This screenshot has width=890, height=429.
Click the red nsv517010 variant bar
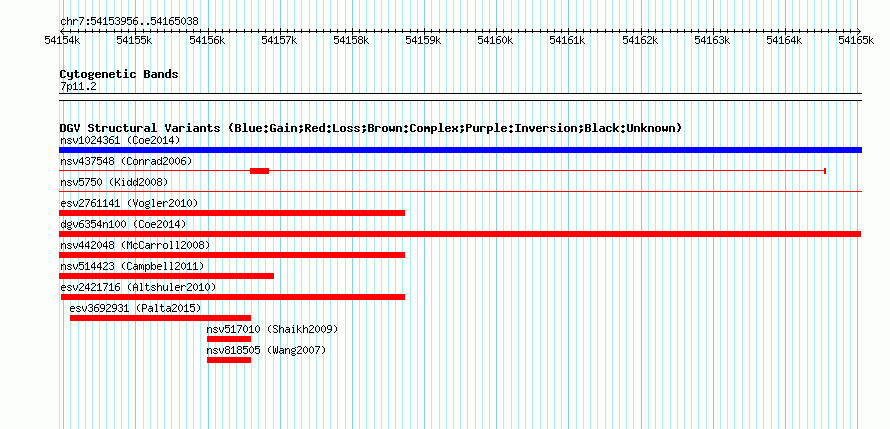tap(229, 339)
